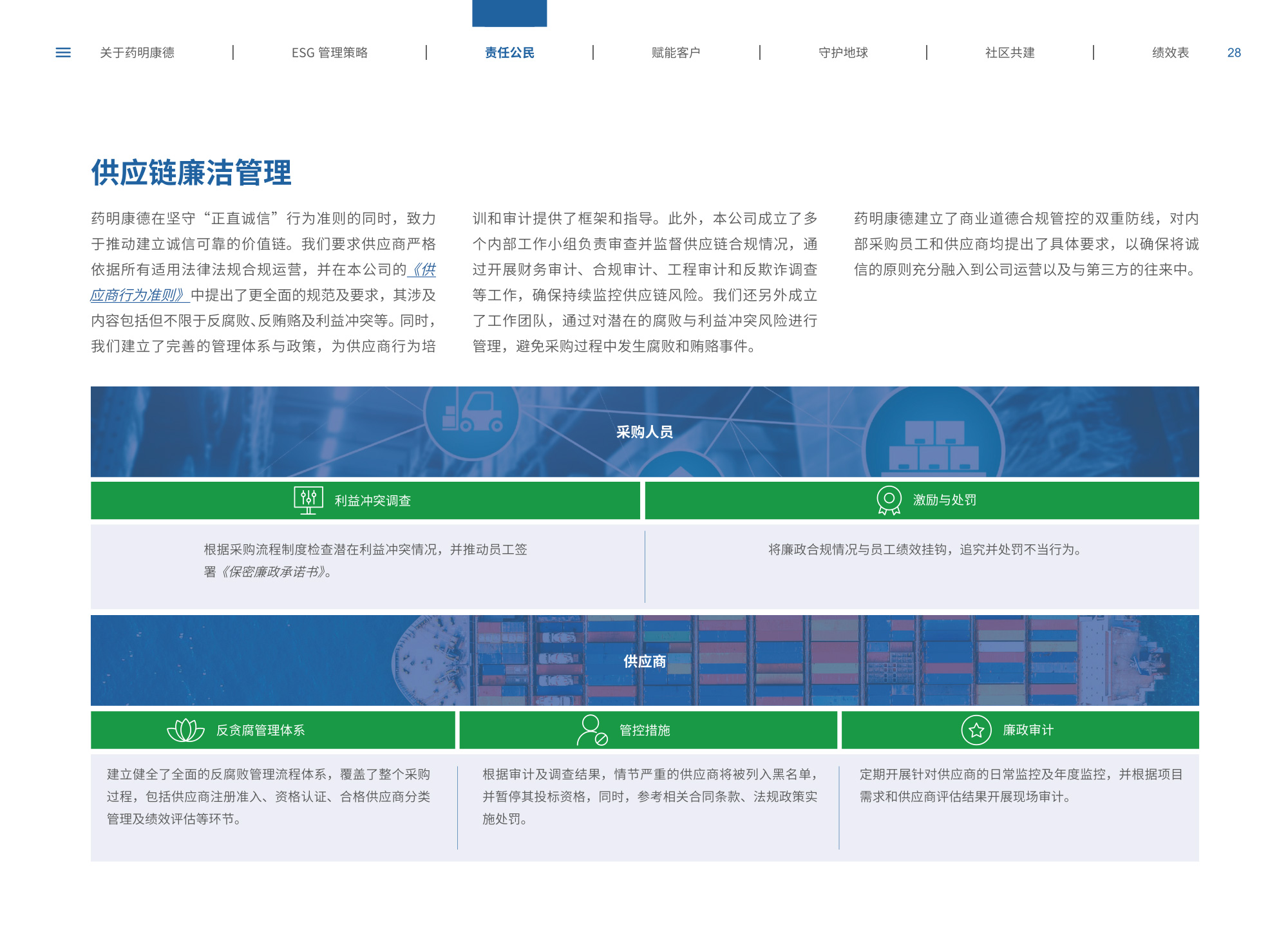The image size is (1288, 950).
Task: Click the stacked boxes icon in banner
Action: [934, 444]
